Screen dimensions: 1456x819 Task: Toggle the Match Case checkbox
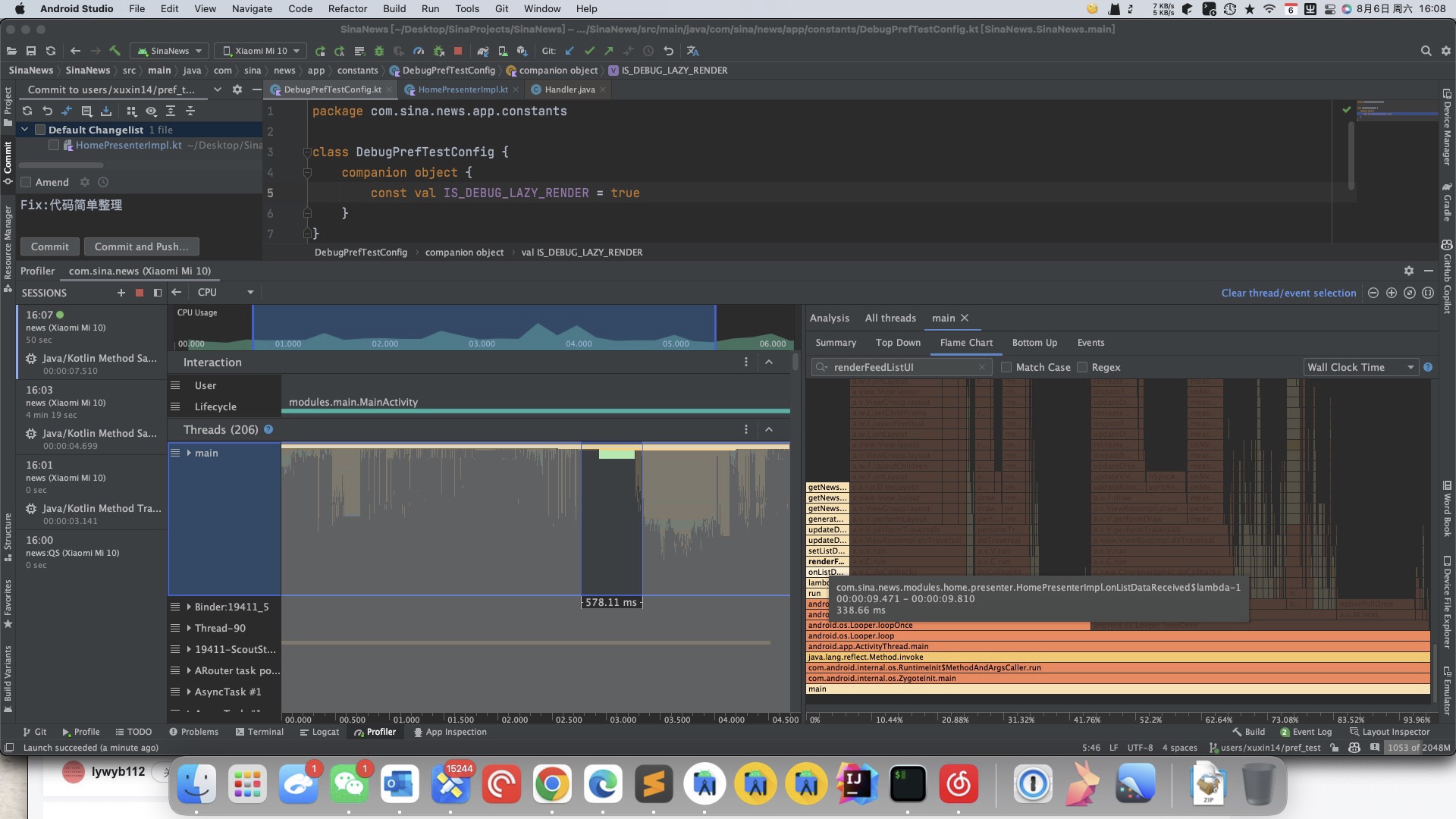point(1006,367)
